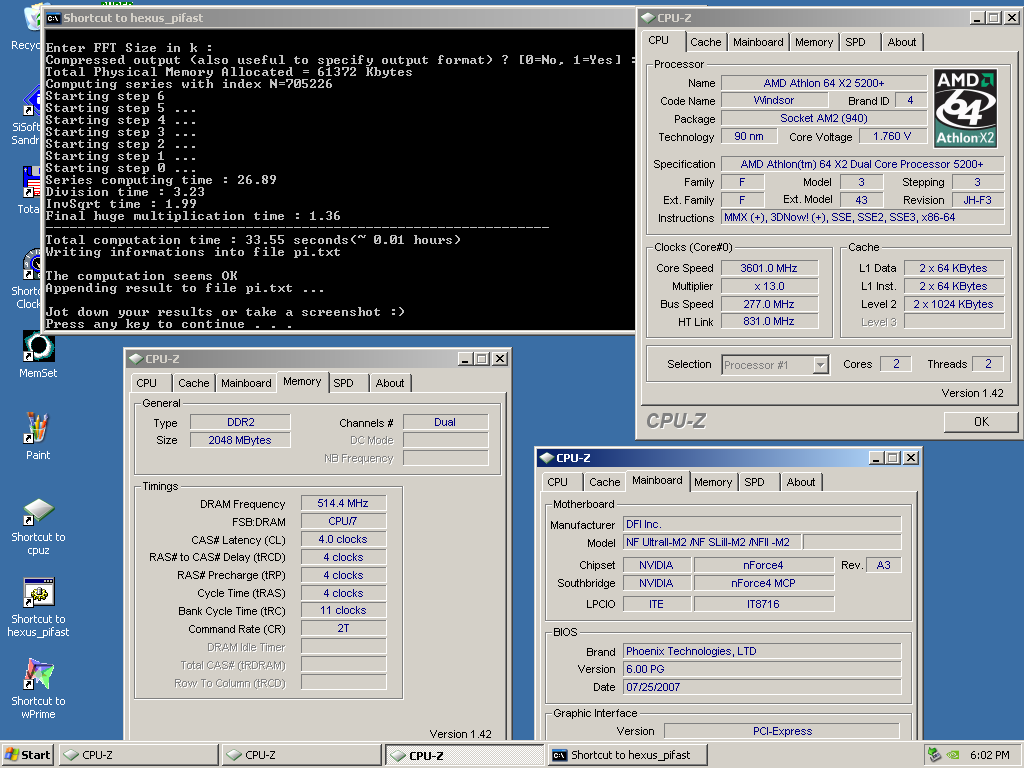Click the Core Voltage value 1.760 V
The height and width of the screenshot is (768, 1024).
pyautogui.click(x=891, y=136)
